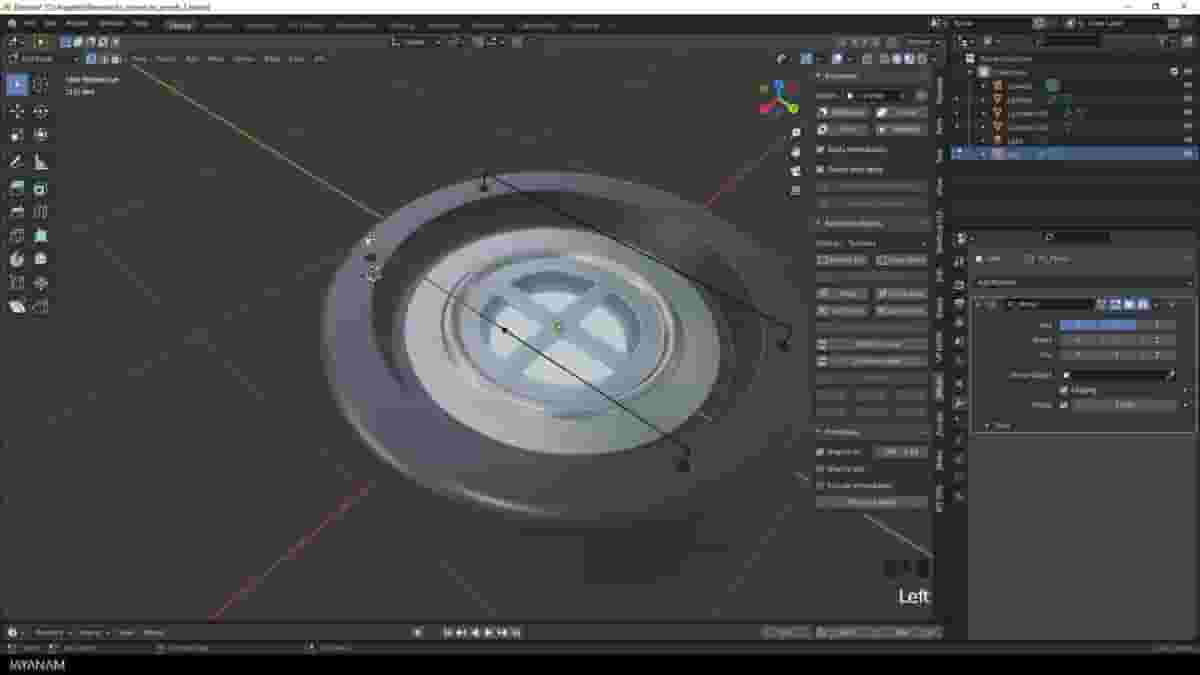Select the Measure tool from the toolbar
The width and height of the screenshot is (1200, 675).
40,161
